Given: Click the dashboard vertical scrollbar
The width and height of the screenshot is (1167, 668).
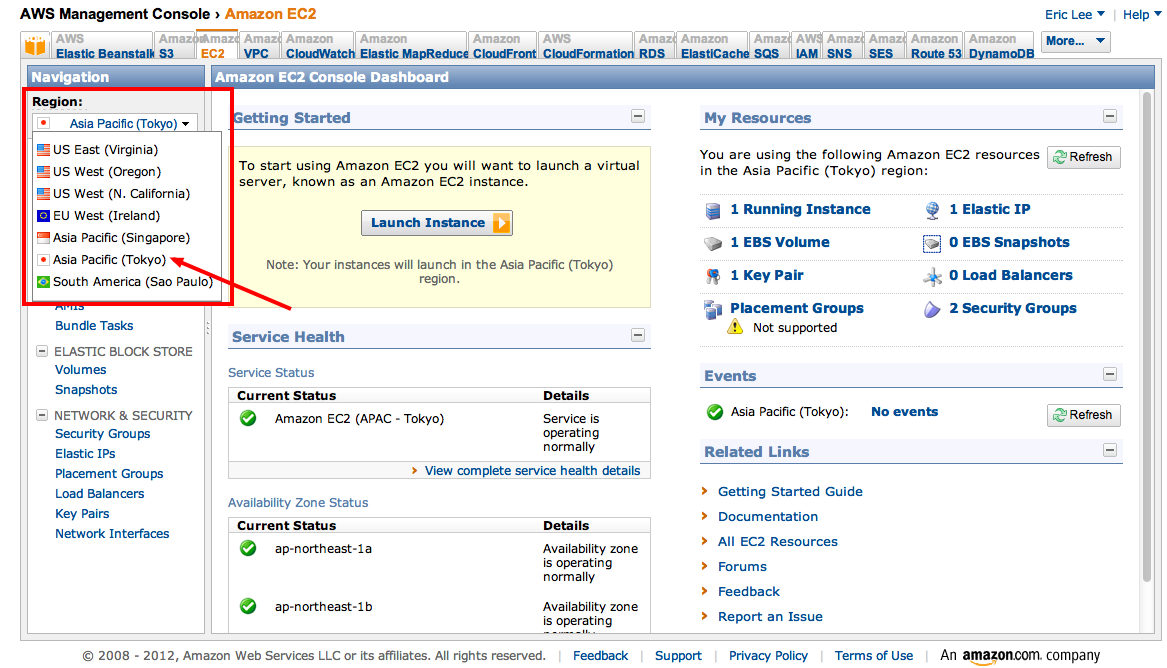Looking at the screenshot, I should coord(1147,336).
